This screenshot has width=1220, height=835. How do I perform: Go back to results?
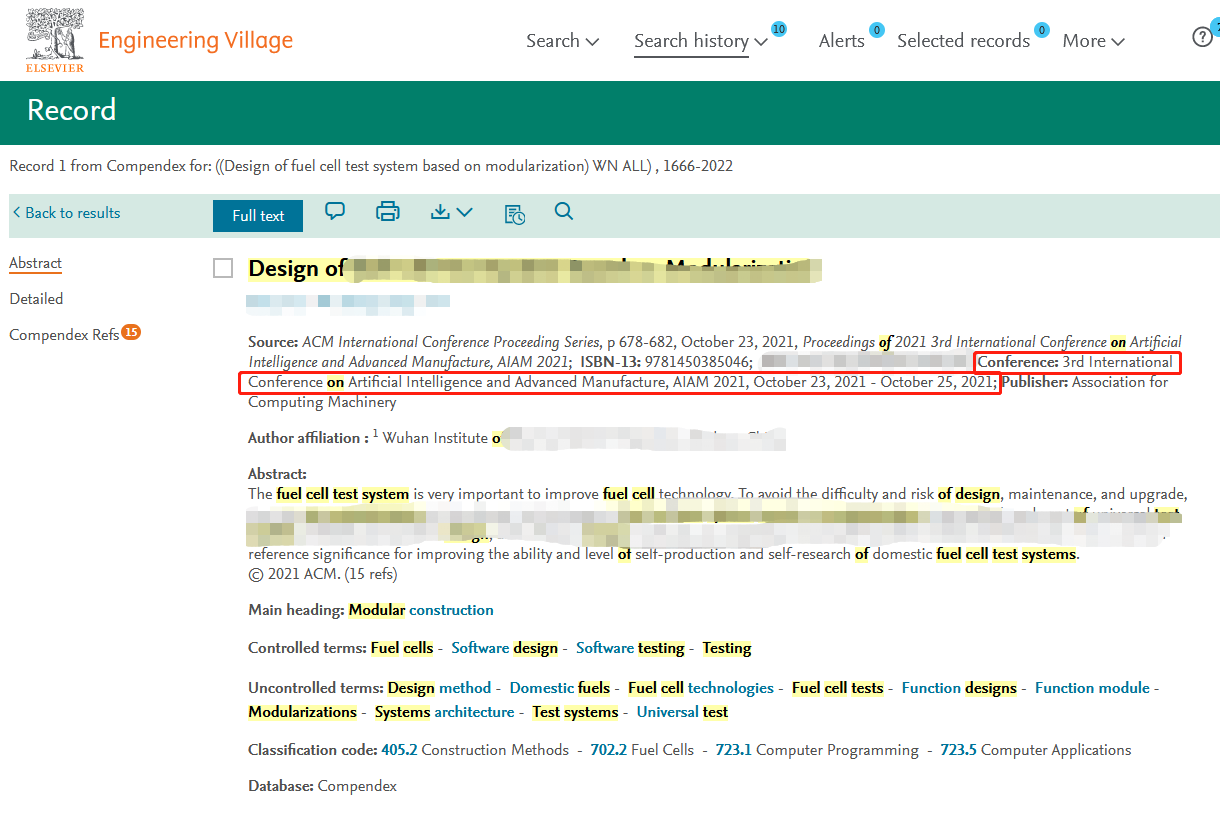66,213
